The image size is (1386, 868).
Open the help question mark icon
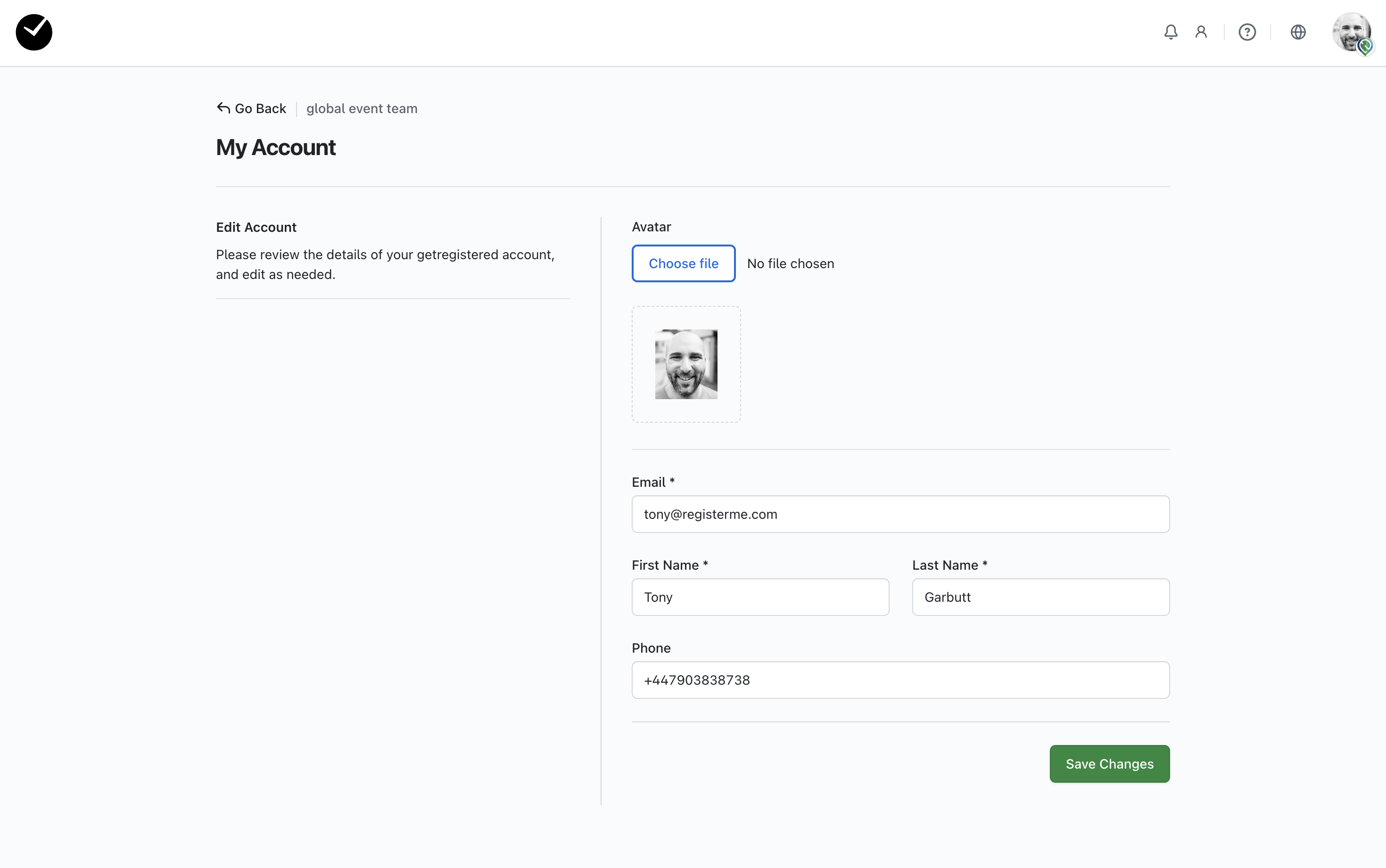click(x=1247, y=32)
